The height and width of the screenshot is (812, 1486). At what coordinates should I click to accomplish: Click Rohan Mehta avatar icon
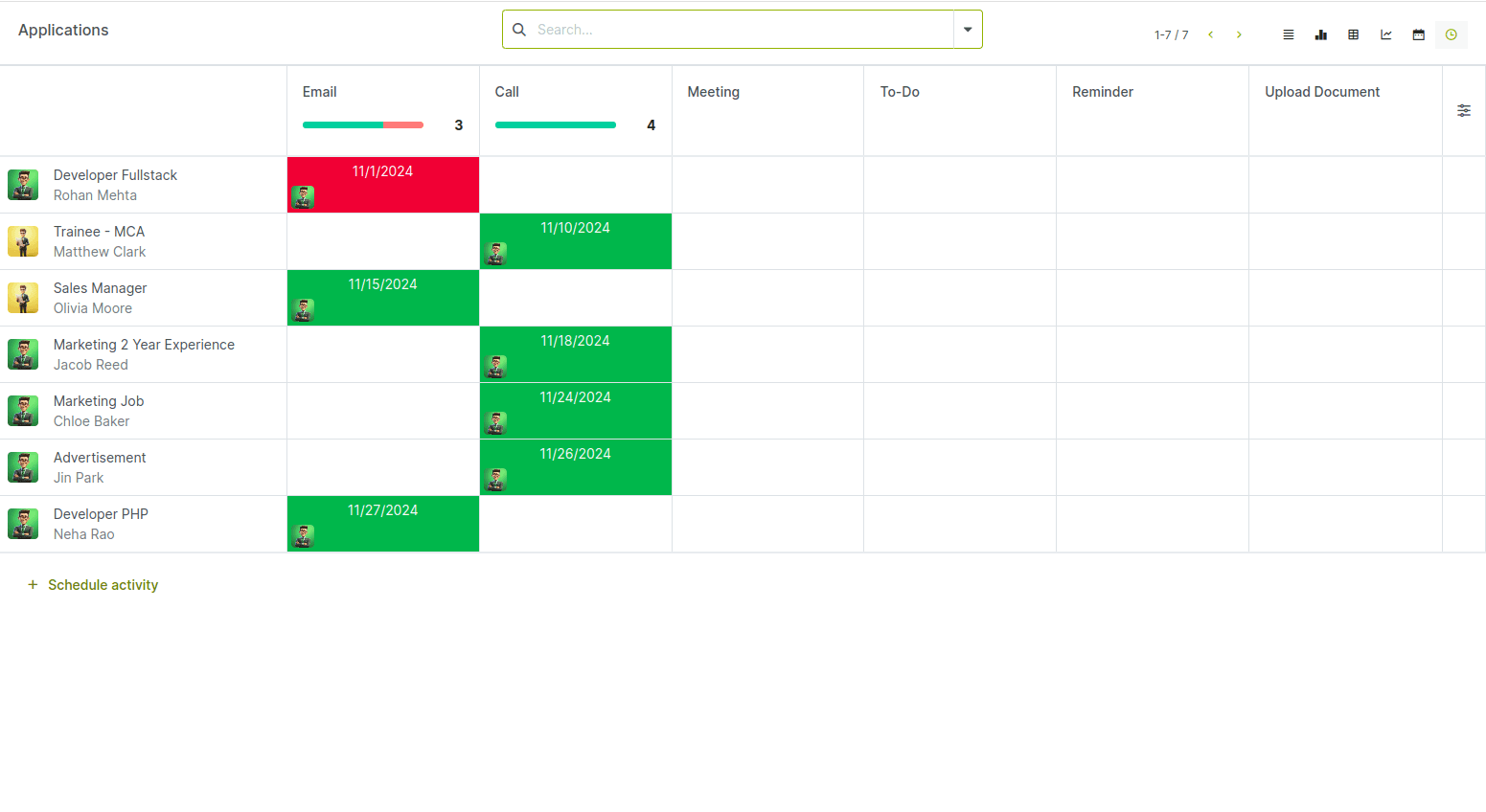coord(23,185)
